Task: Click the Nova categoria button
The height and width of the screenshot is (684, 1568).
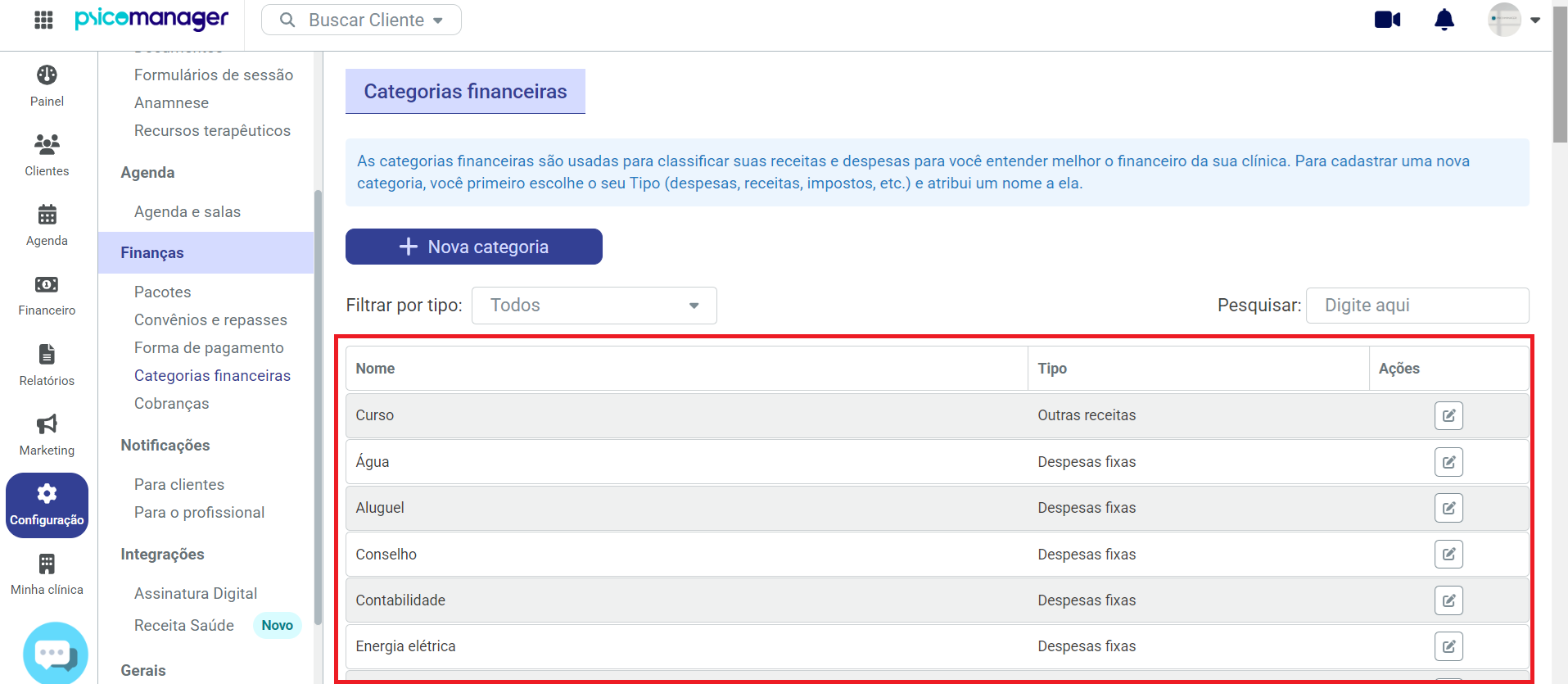Action: coord(474,247)
